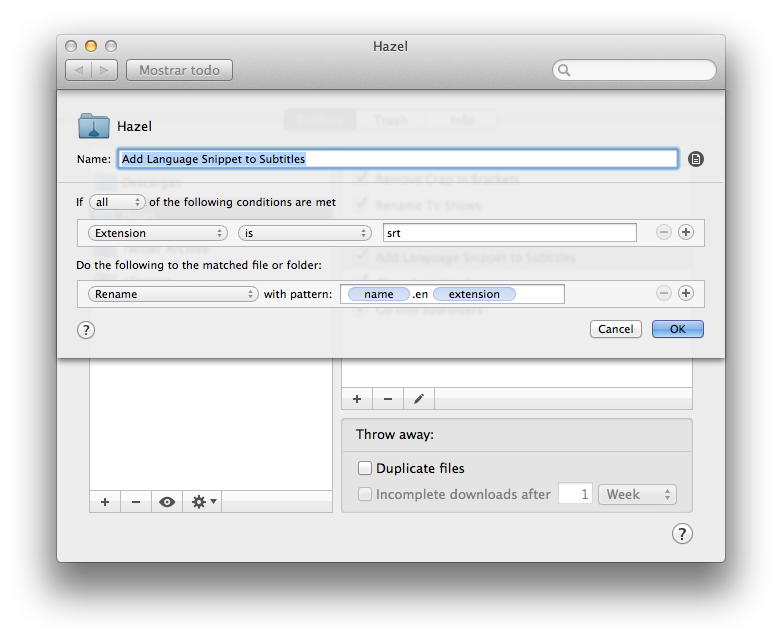This screenshot has width=782, height=641.
Task: Open the 'is' operator dropdown
Action: point(305,233)
